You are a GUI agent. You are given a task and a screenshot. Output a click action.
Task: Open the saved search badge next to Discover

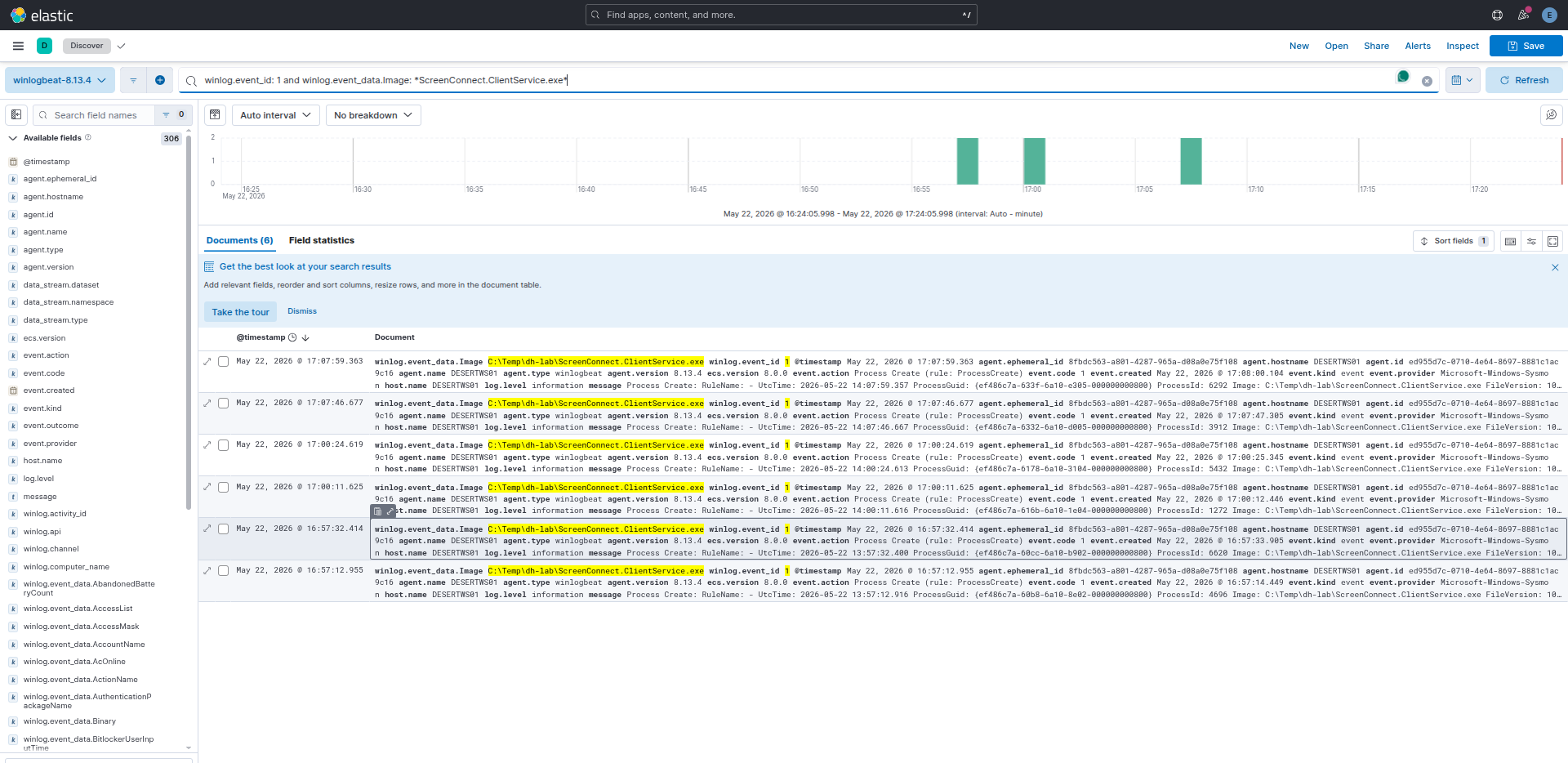121,46
